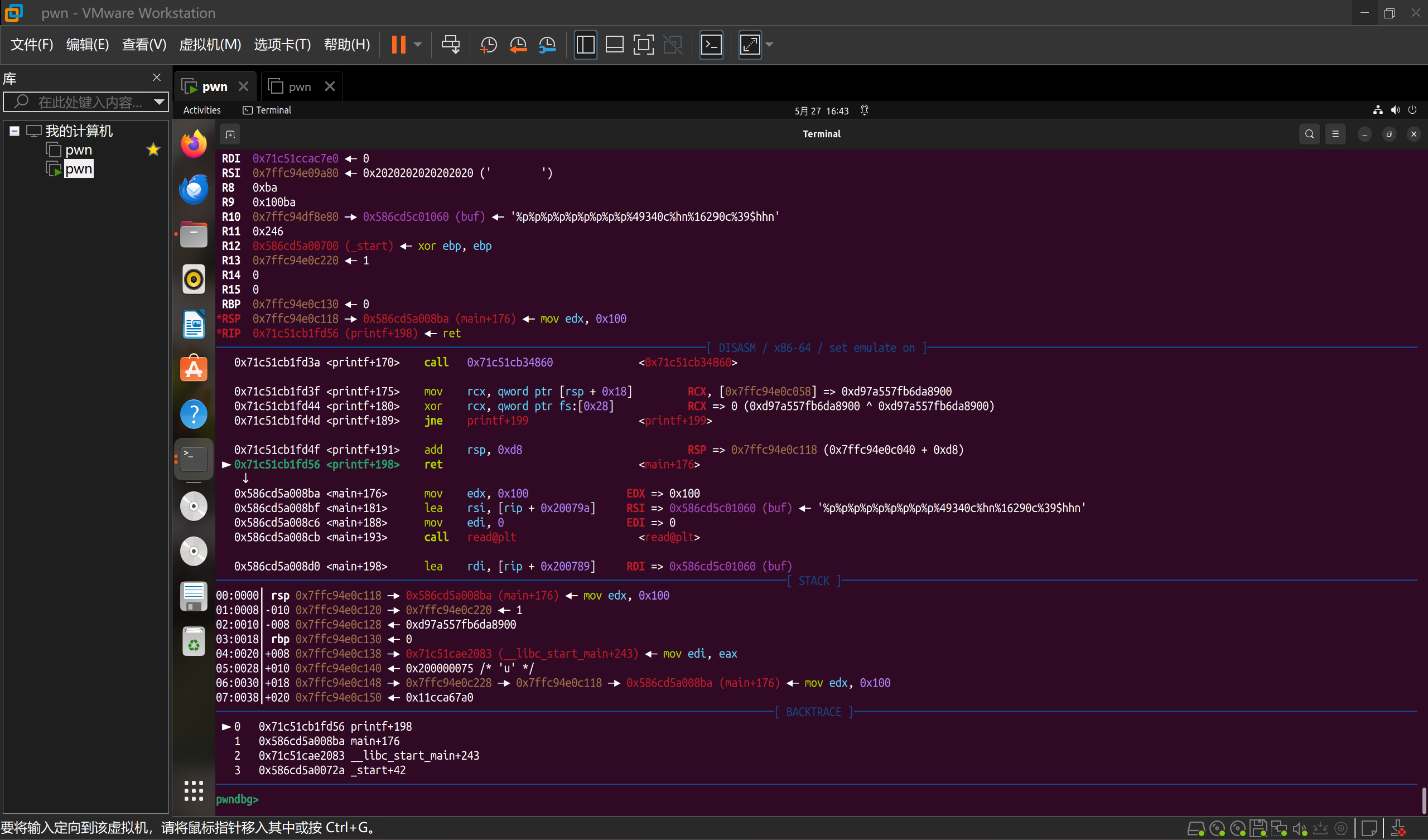Open the floppy save-style drive in dock

coord(194,596)
